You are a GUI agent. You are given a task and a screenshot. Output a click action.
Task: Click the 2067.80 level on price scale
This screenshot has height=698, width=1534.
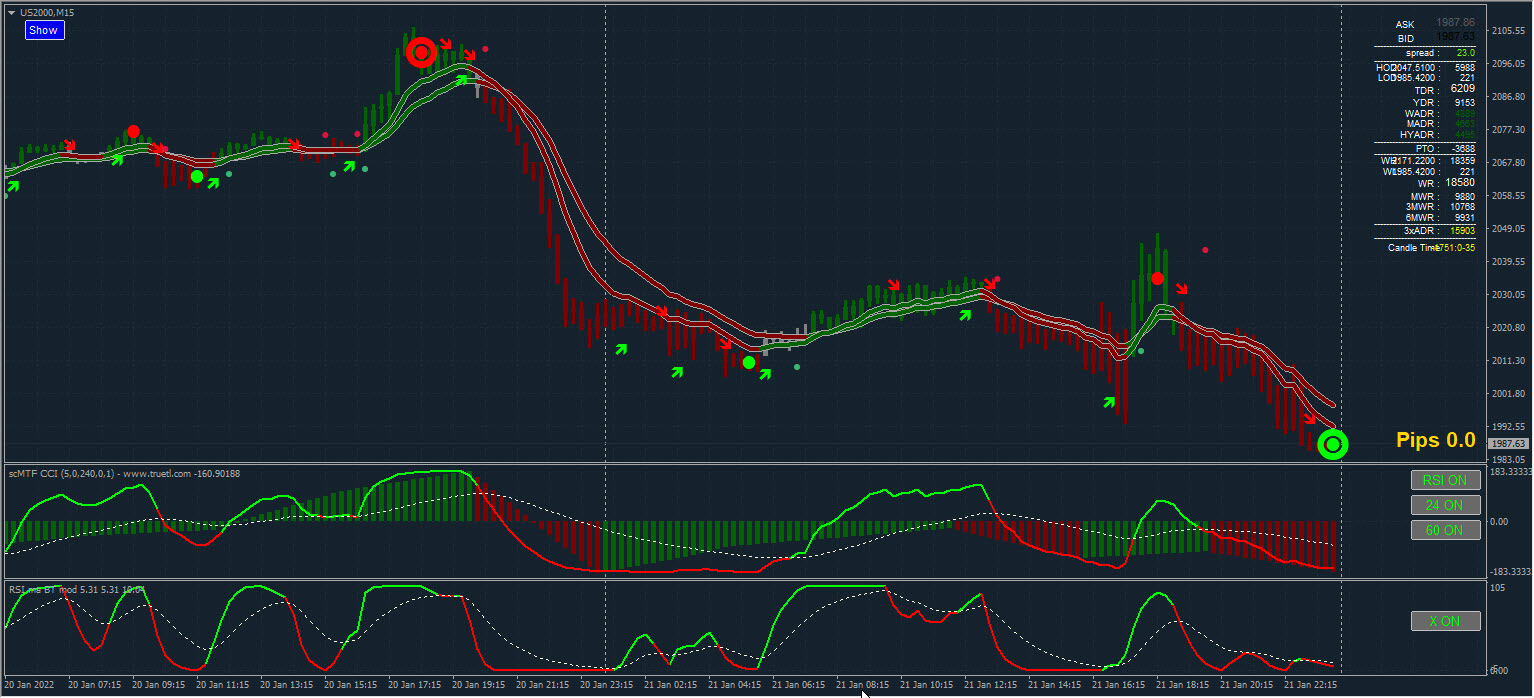[x=1508, y=162]
